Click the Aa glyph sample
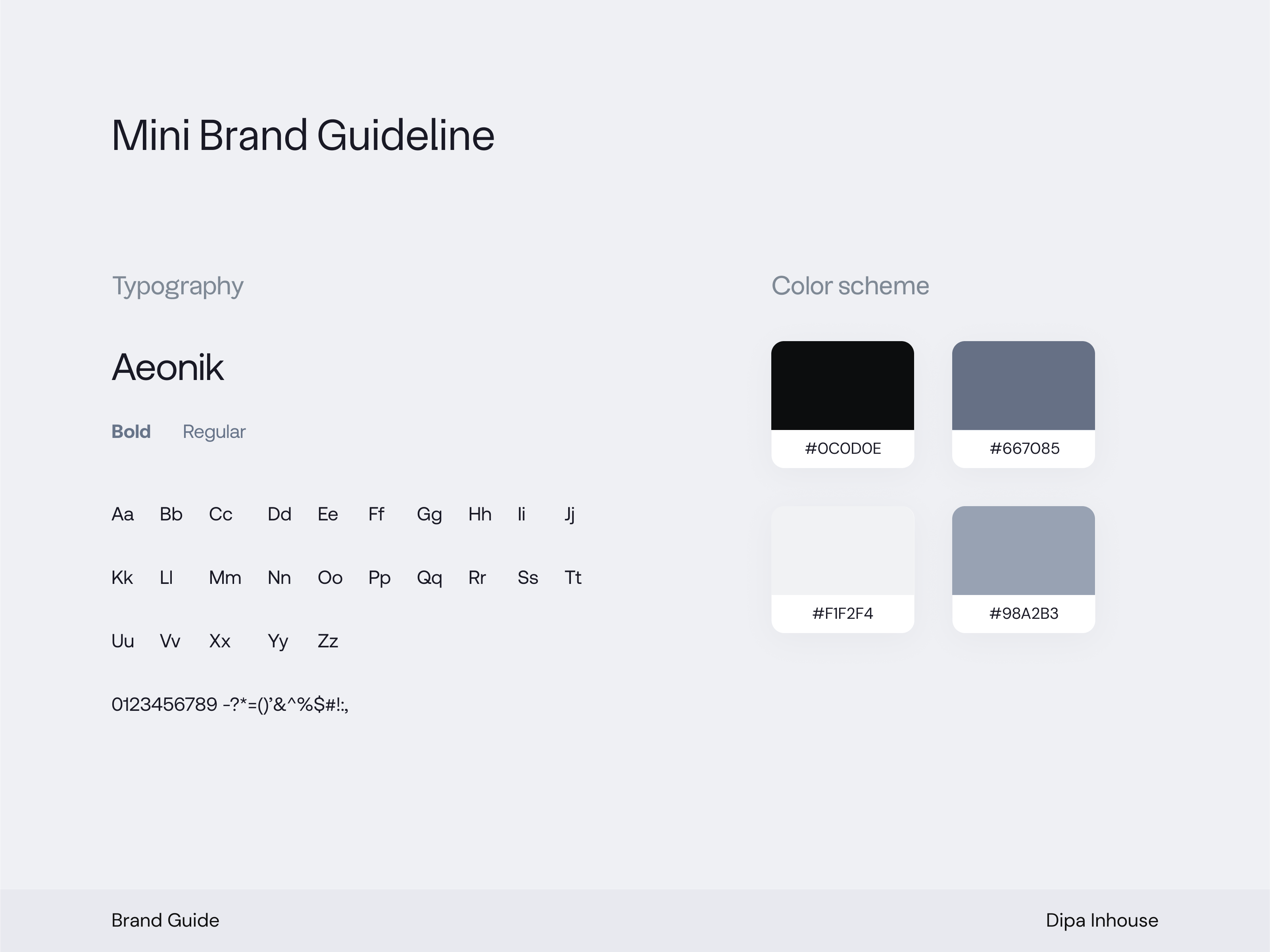This screenshot has height=952, width=1270. pyautogui.click(x=122, y=514)
